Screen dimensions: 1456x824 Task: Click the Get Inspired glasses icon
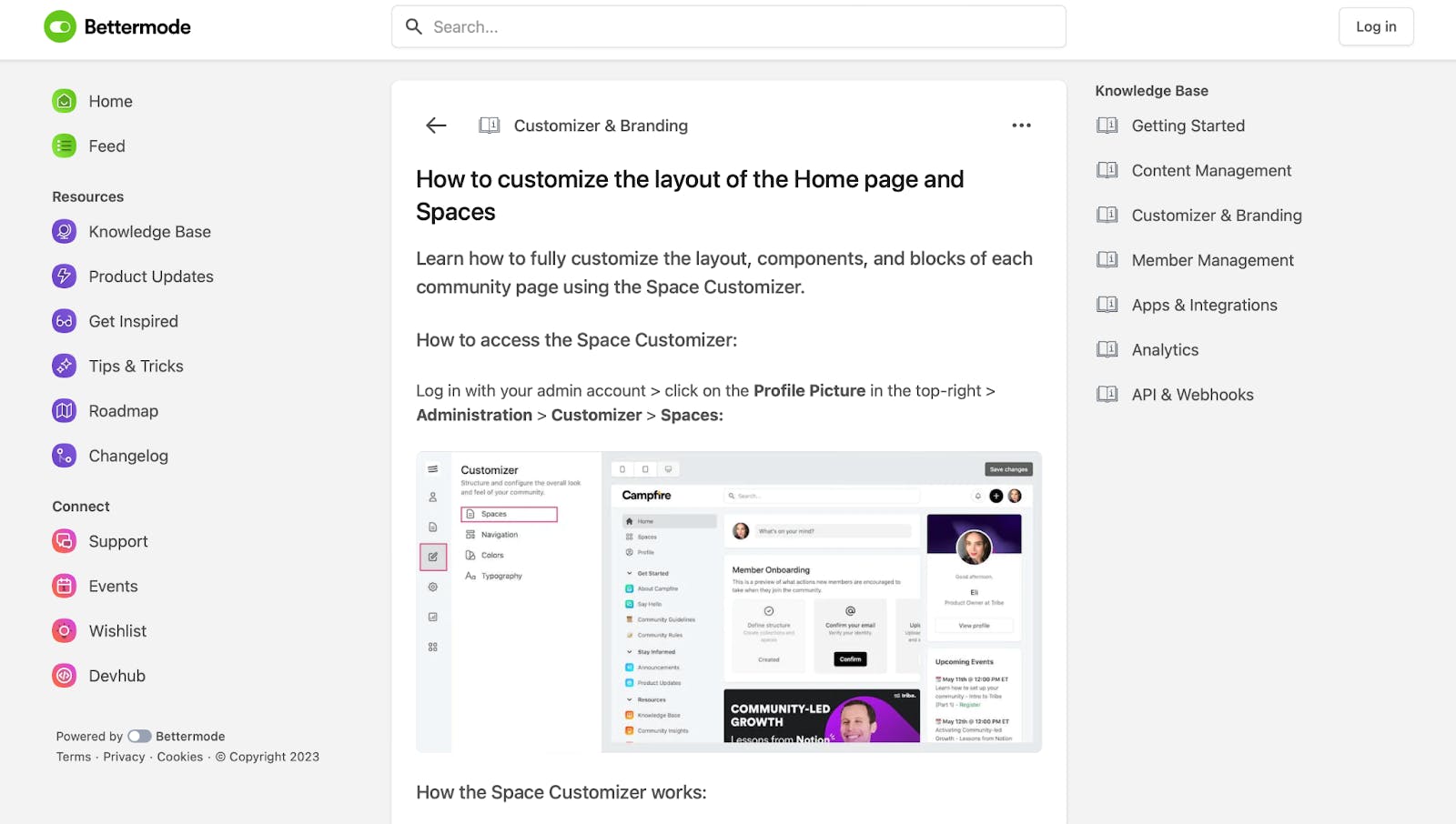(65, 321)
